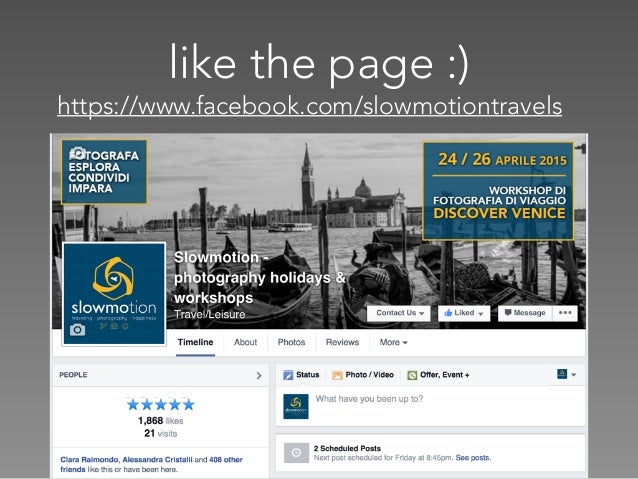Click the scheduled posts clock icon
This screenshot has width=638, height=479.
pyautogui.click(x=296, y=453)
